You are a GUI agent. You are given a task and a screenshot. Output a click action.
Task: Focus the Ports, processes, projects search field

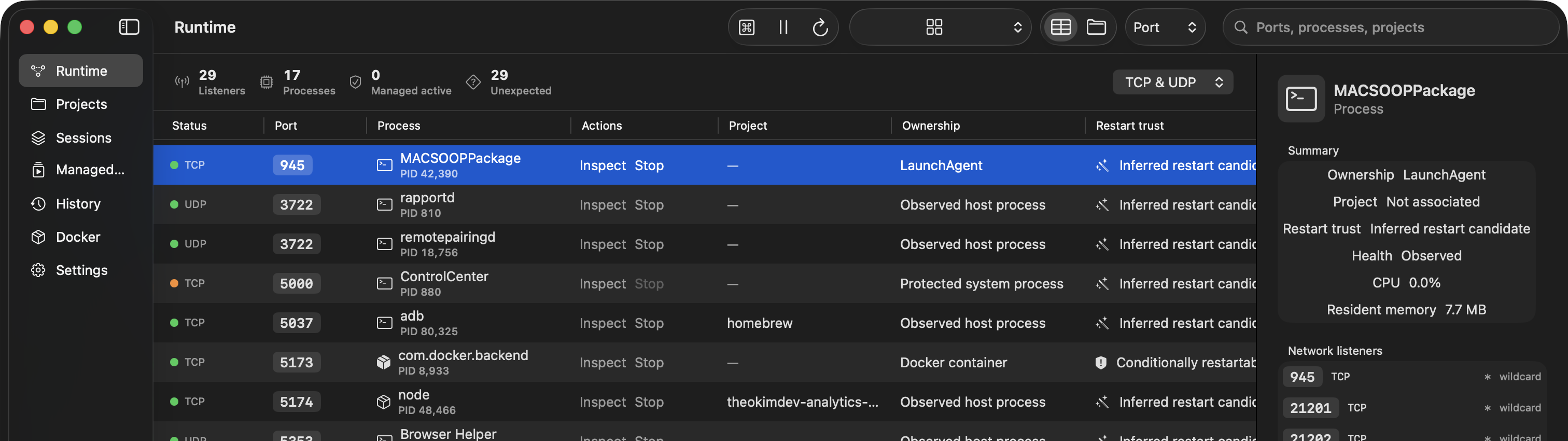[x=1391, y=27]
